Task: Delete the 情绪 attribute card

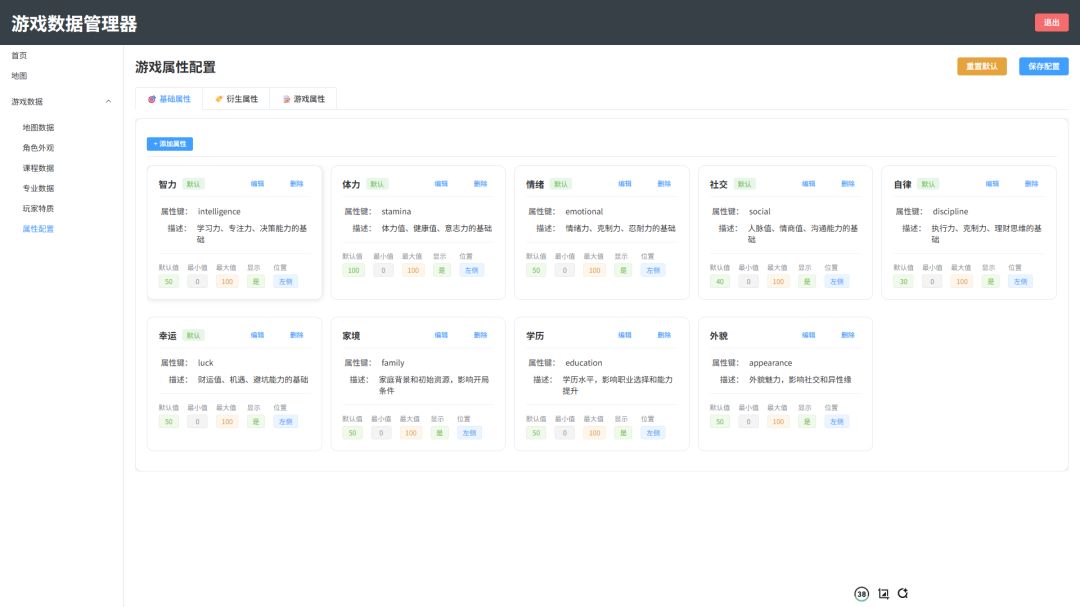Action: (664, 184)
